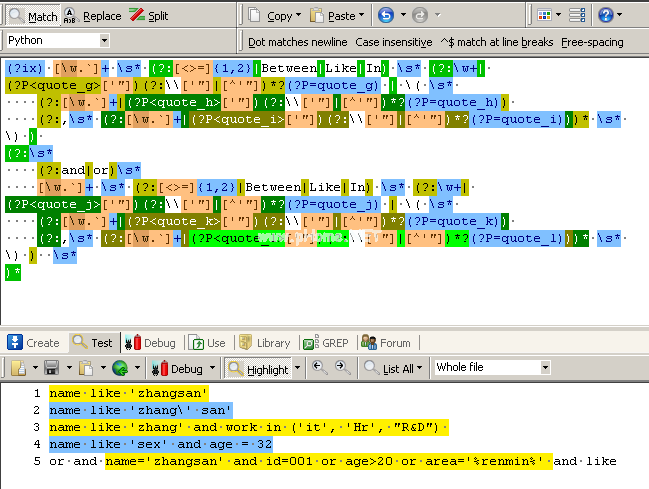Viewport: 649px width, 489px height.
Task: Enable the Highlight matches button
Action: pos(257,368)
